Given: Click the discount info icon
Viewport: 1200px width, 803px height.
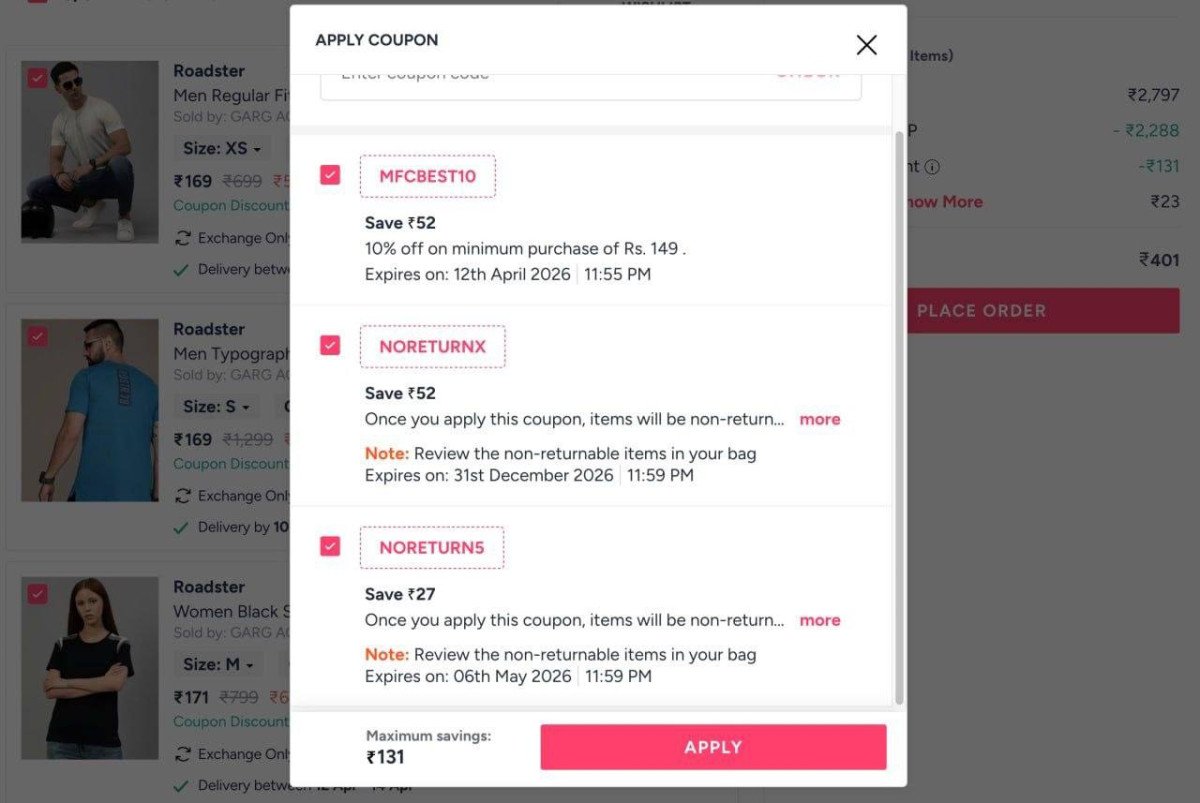Looking at the screenshot, I should [x=932, y=167].
